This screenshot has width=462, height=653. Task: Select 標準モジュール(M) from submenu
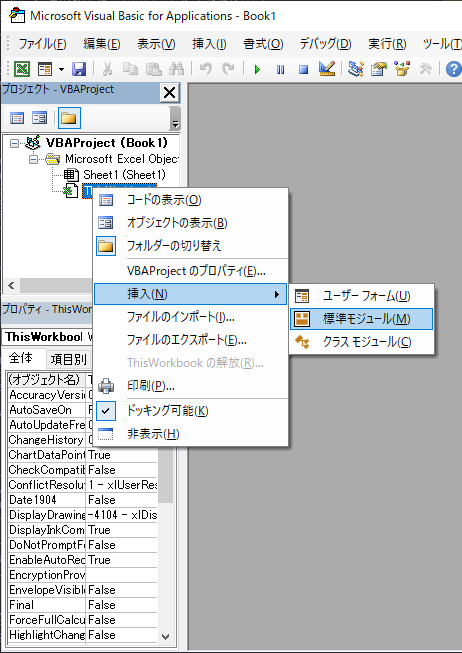click(x=361, y=319)
